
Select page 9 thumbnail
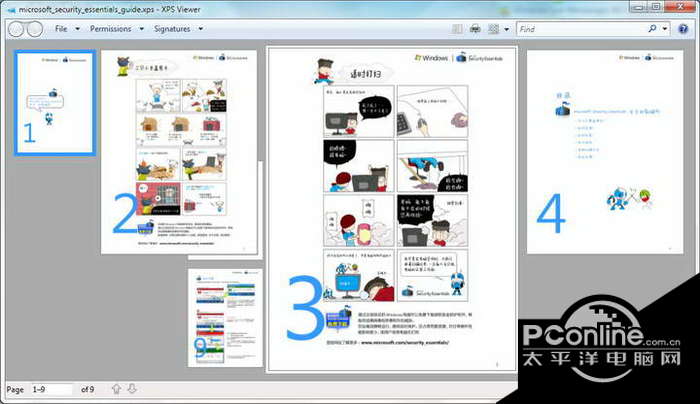click(x=225, y=318)
